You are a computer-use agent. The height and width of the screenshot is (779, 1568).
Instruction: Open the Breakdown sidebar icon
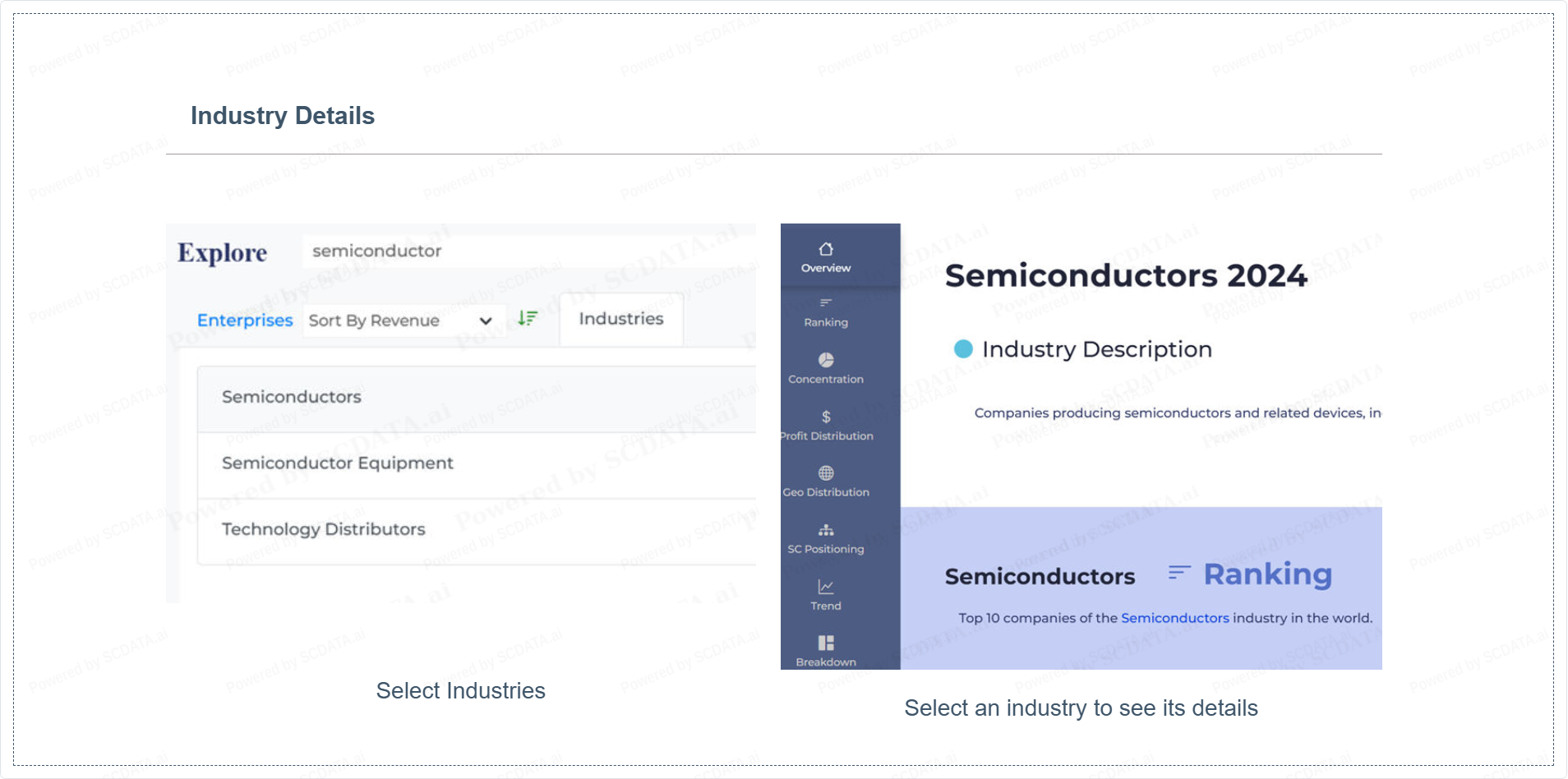(826, 643)
